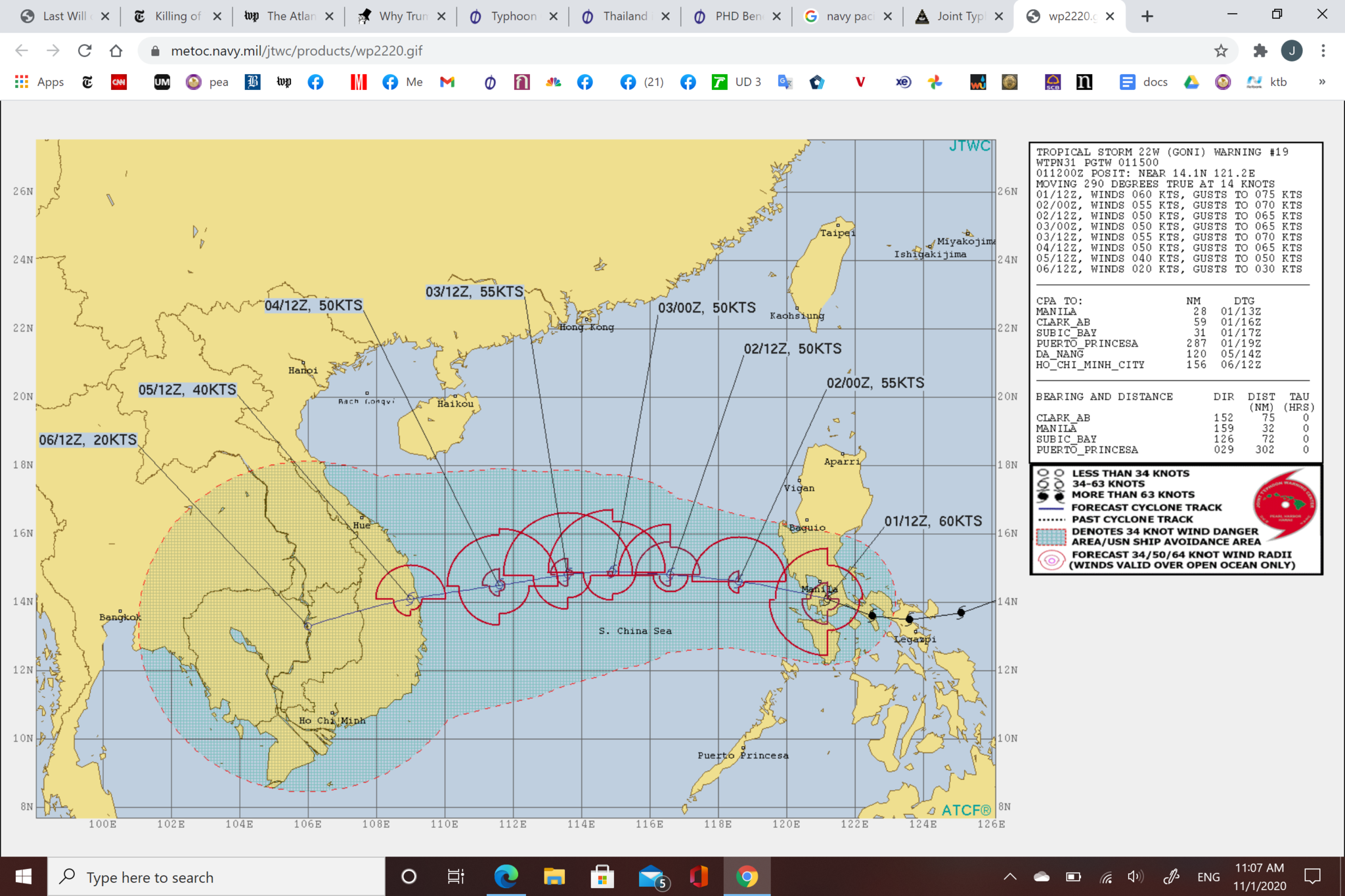Click the TROPICAL STORM 22W (GONI) WARNING #19 heading
This screenshot has height=896, width=1345.
coord(1162,152)
